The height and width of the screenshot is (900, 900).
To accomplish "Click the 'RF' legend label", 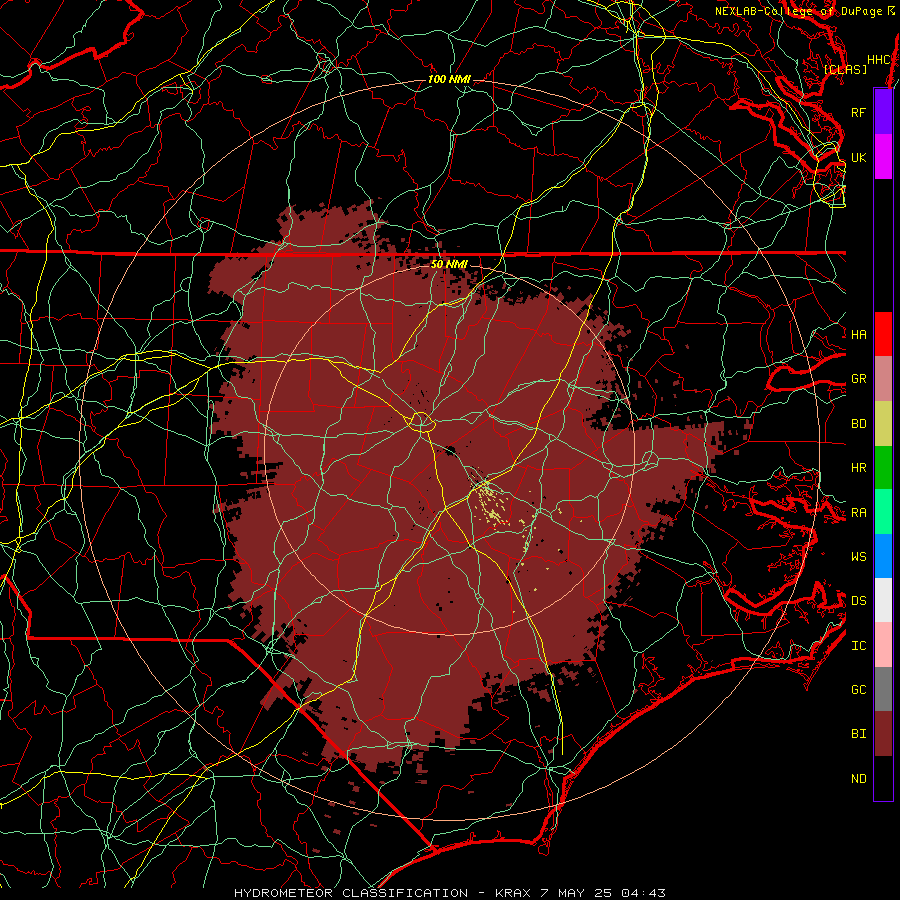I will [x=858, y=112].
